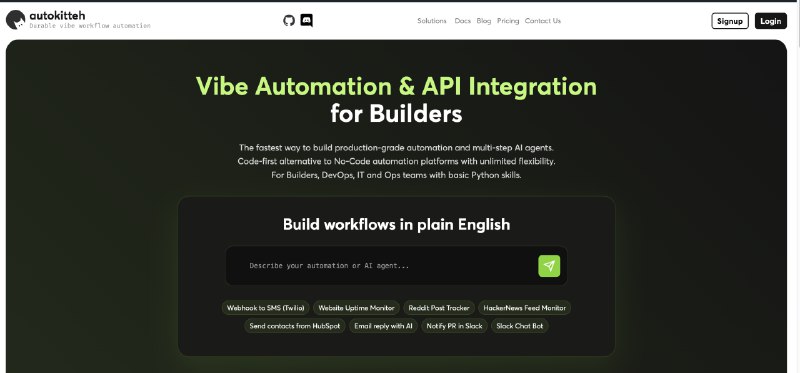Image resolution: width=800 pixels, height=373 pixels.
Task: Select Email reply with AI example
Action: tap(383, 326)
